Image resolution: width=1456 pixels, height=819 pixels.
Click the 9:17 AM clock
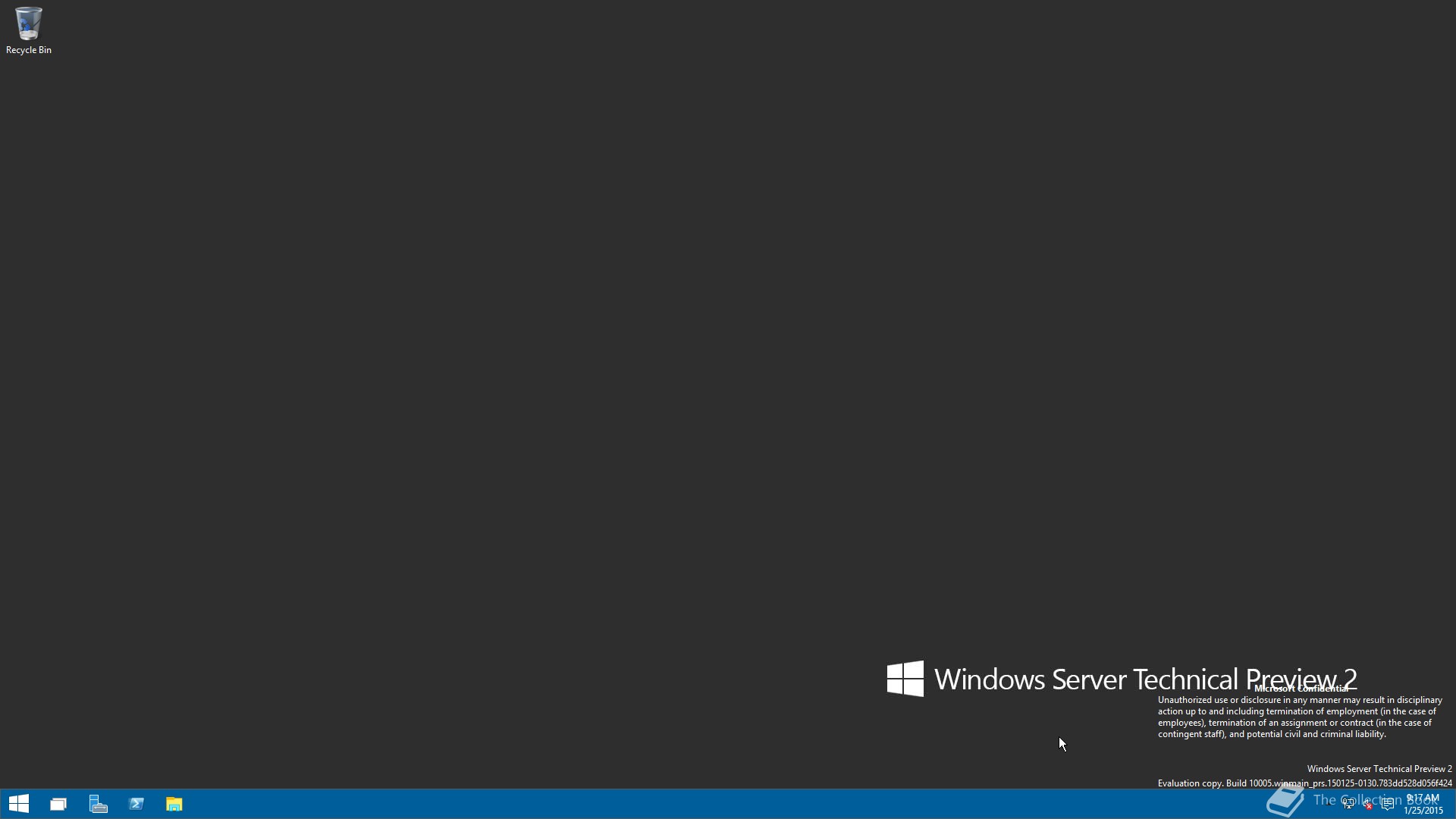tap(1423, 798)
